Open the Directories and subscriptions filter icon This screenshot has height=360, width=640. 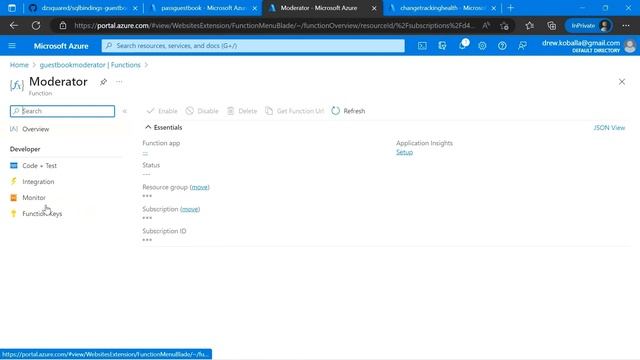pos(442,46)
